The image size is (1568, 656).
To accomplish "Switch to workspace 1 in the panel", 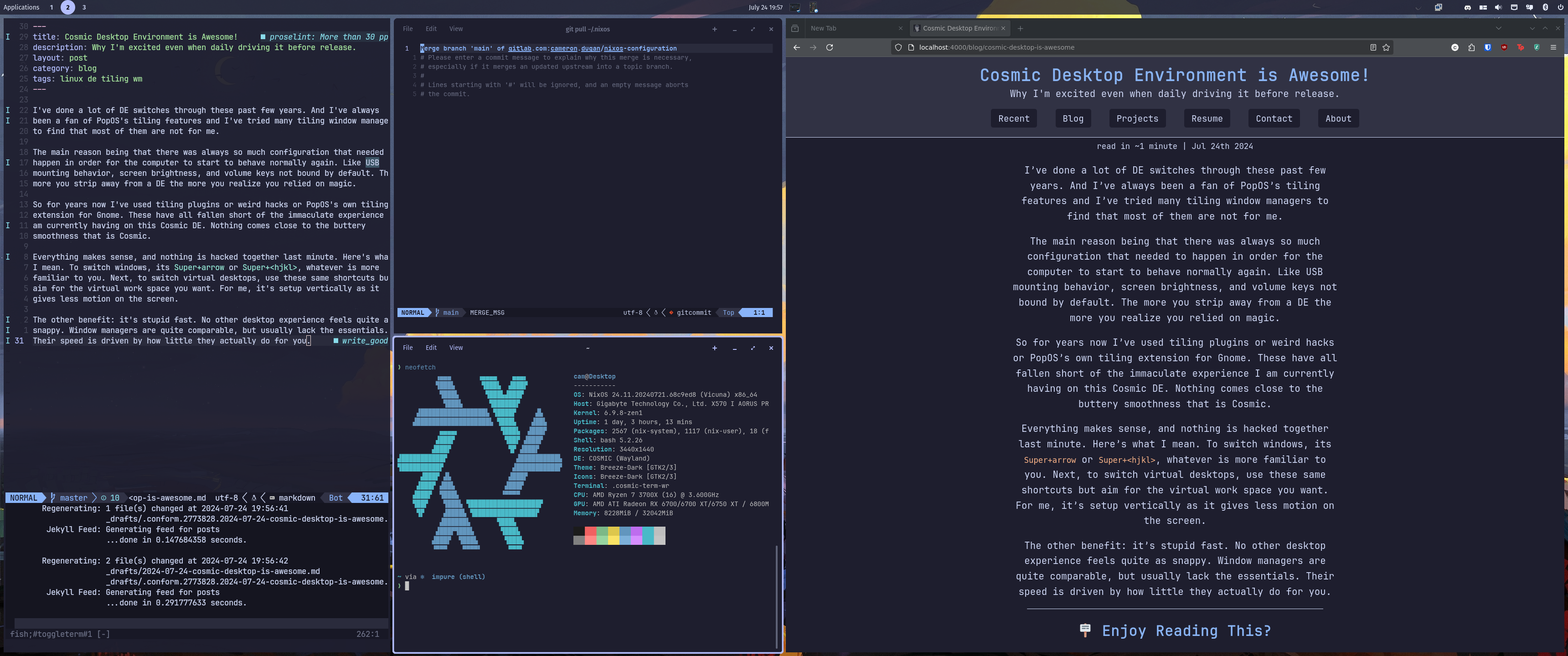I will [51, 7].
